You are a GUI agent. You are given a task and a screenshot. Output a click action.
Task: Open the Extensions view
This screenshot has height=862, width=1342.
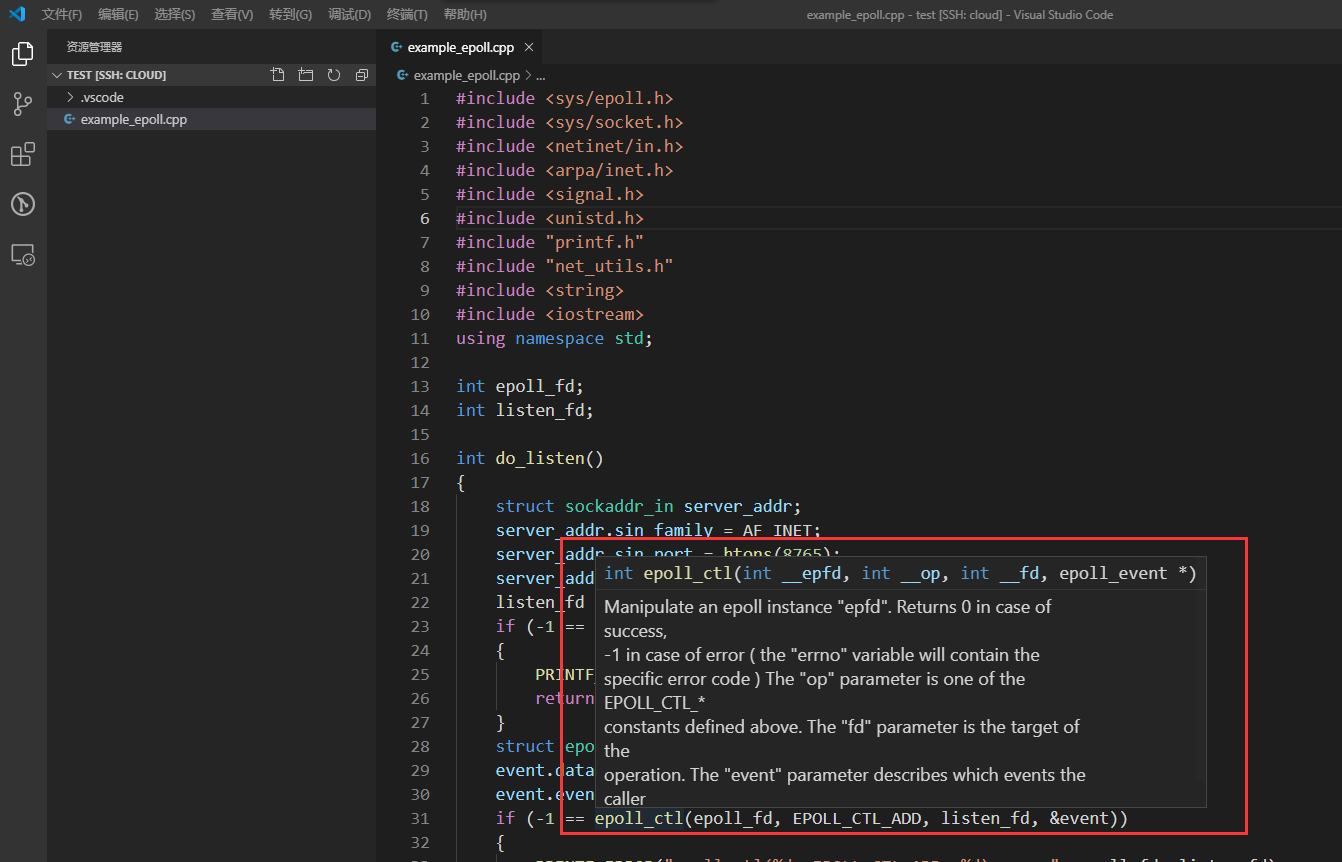point(22,153)
